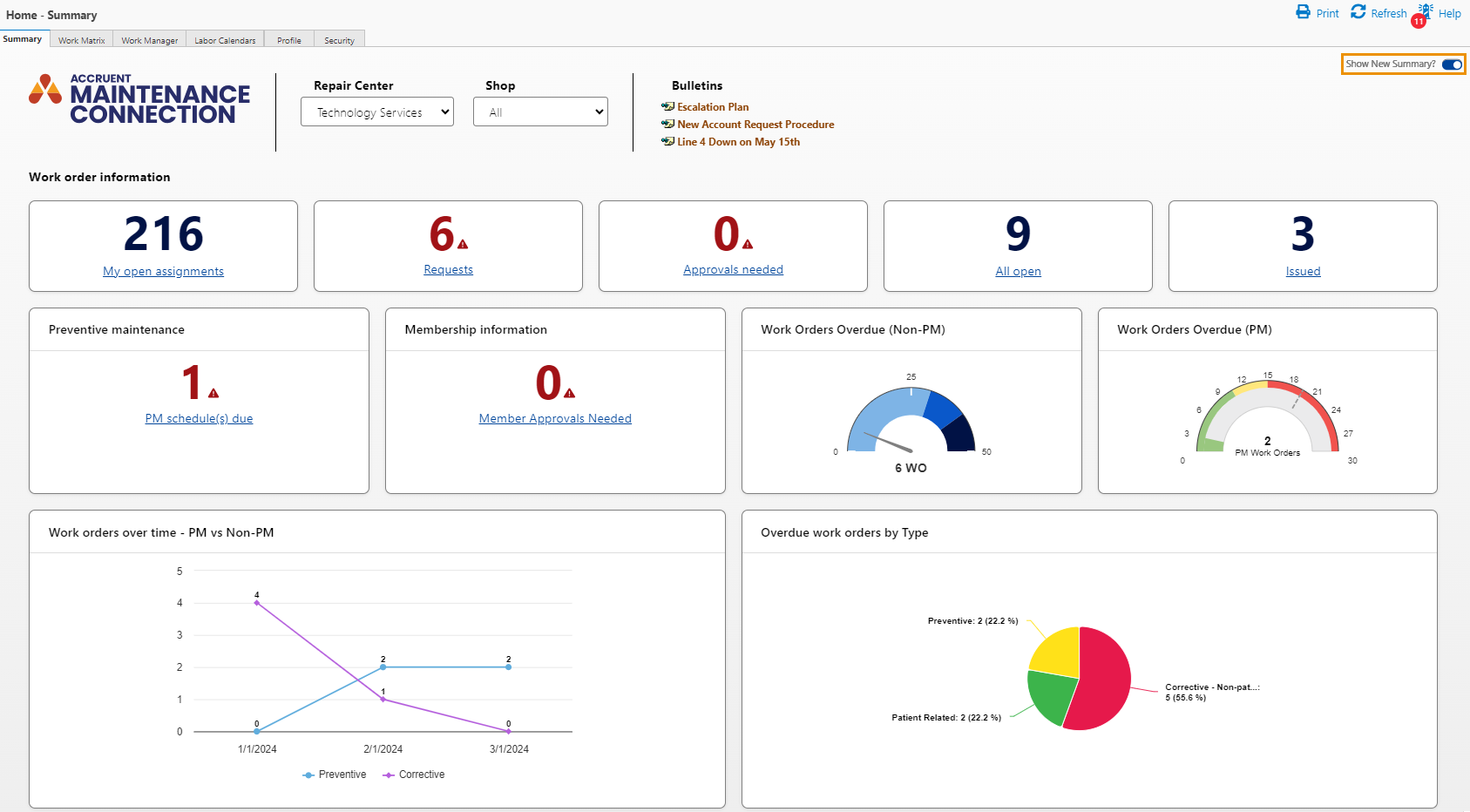Open the Labor Calendars tab
1470x812 pixels.
[224, 39]
